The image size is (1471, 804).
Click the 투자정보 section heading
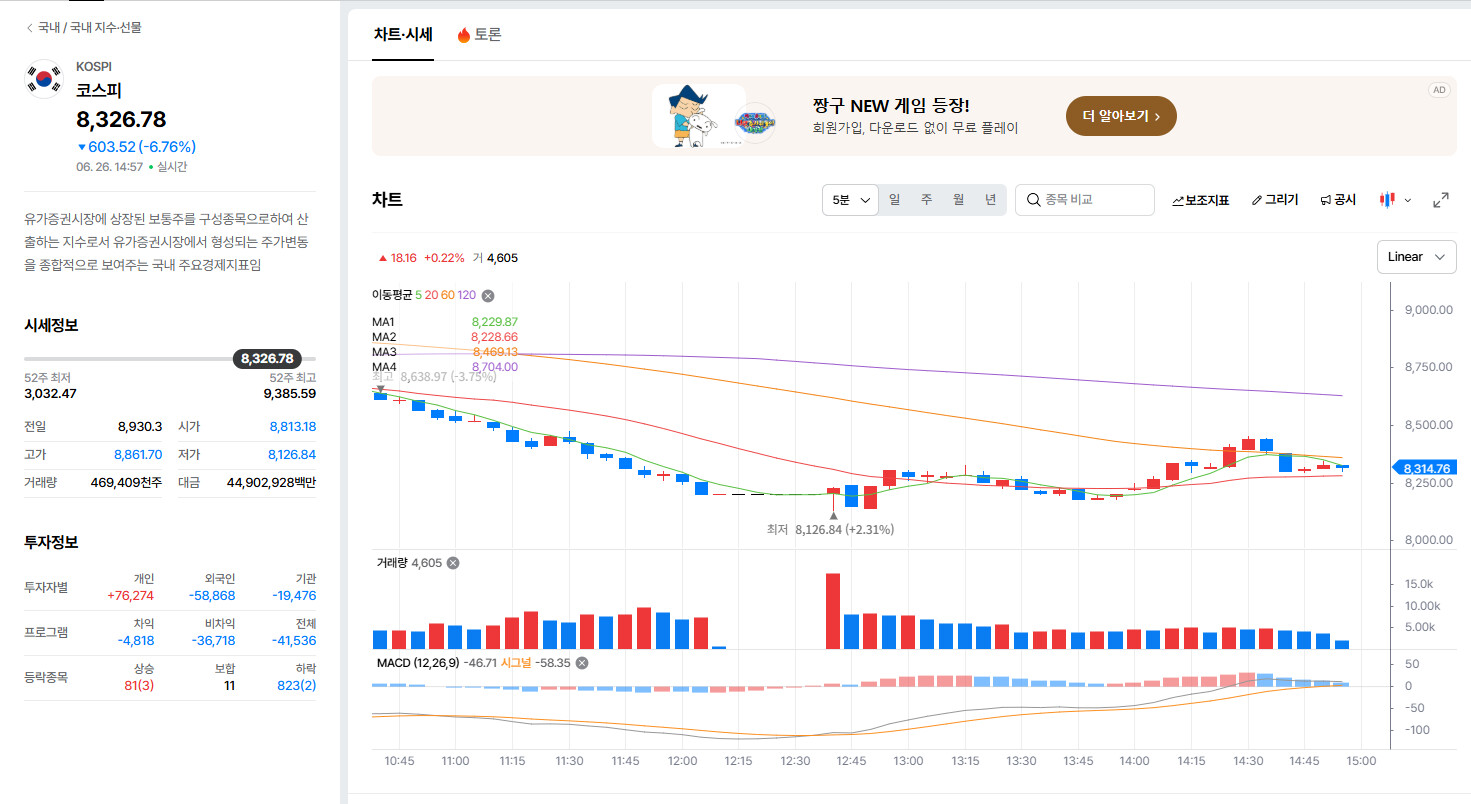click(x=51, y=542)
